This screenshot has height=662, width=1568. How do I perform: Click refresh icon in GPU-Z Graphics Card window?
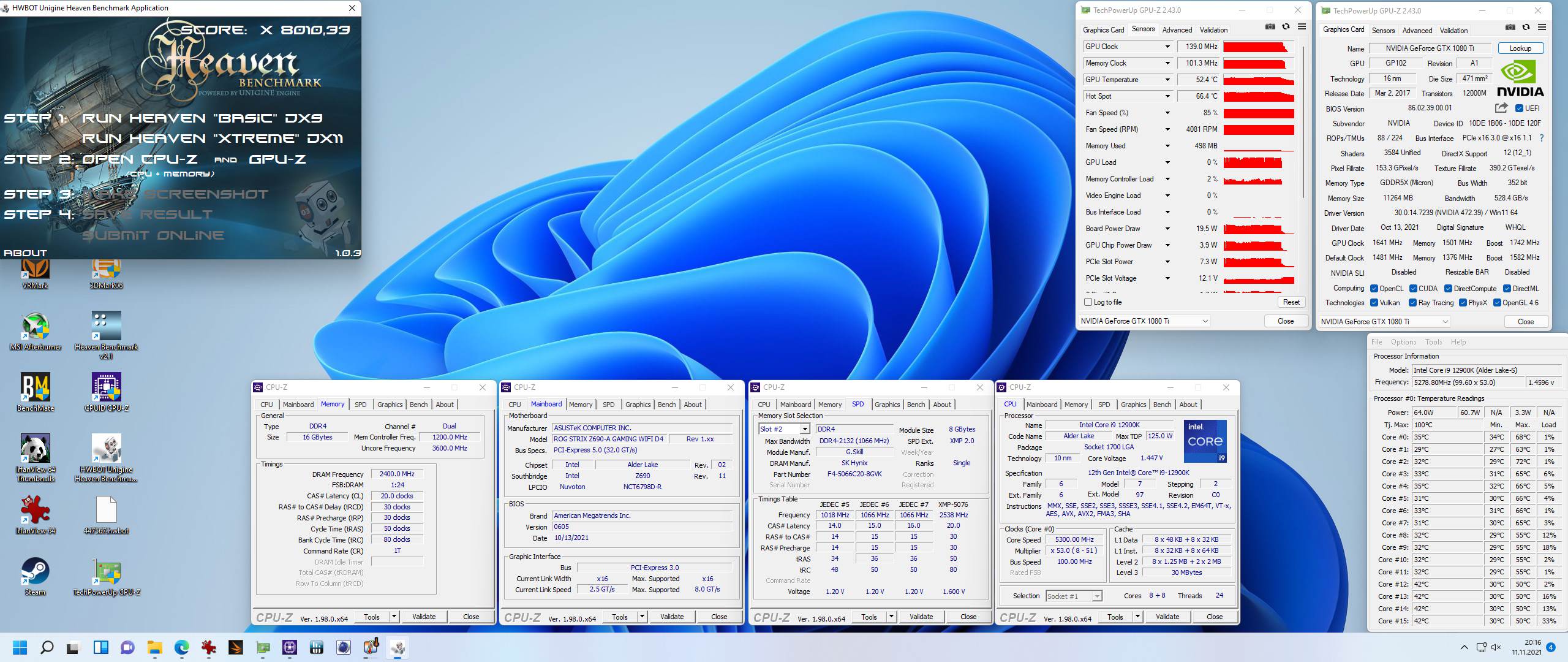1526,27
